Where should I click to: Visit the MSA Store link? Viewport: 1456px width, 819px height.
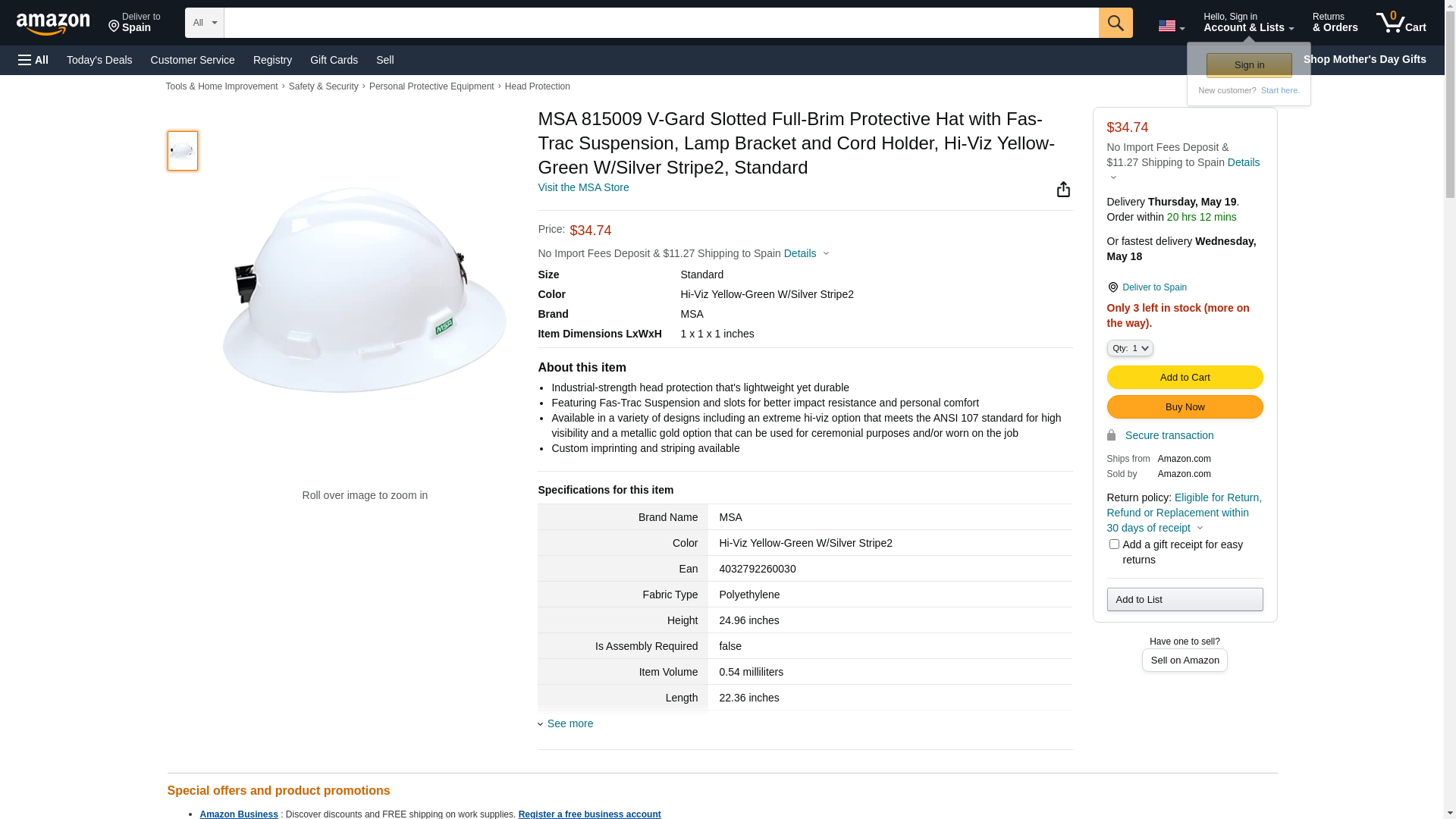point(583,187)
